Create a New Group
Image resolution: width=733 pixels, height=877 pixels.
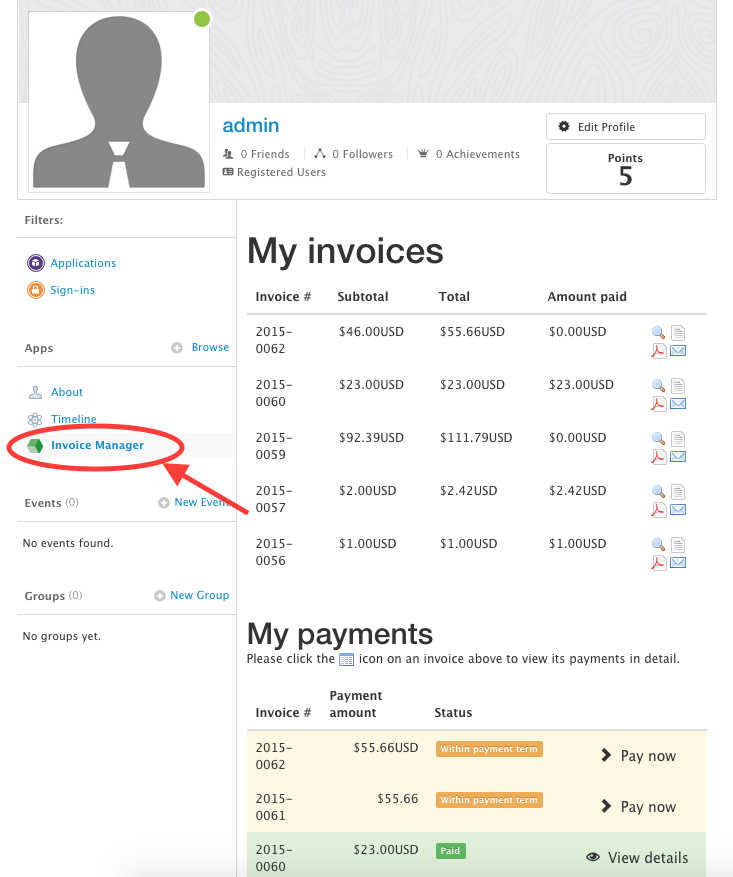click(200, 595)
